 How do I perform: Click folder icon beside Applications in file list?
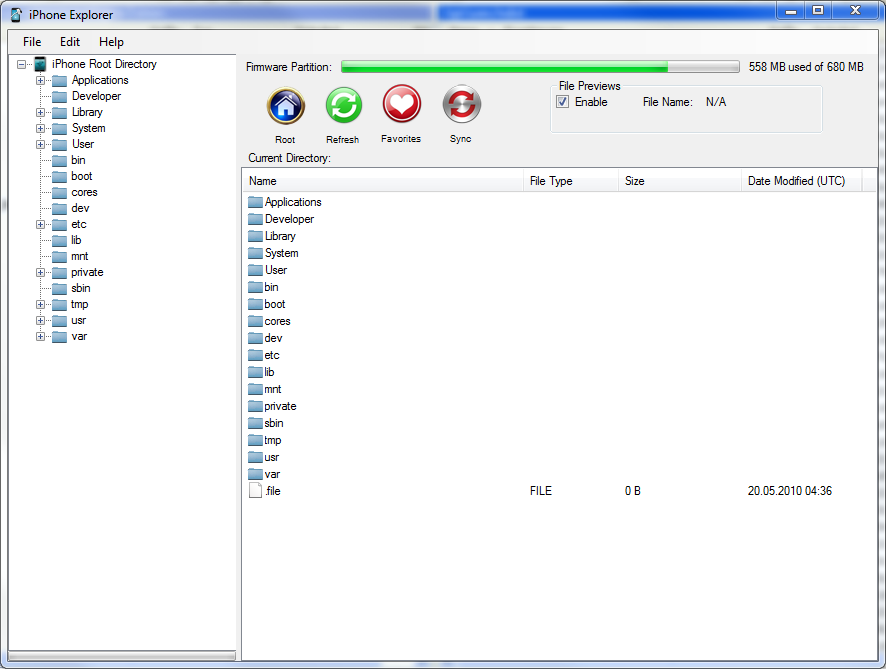pos(255,202)
